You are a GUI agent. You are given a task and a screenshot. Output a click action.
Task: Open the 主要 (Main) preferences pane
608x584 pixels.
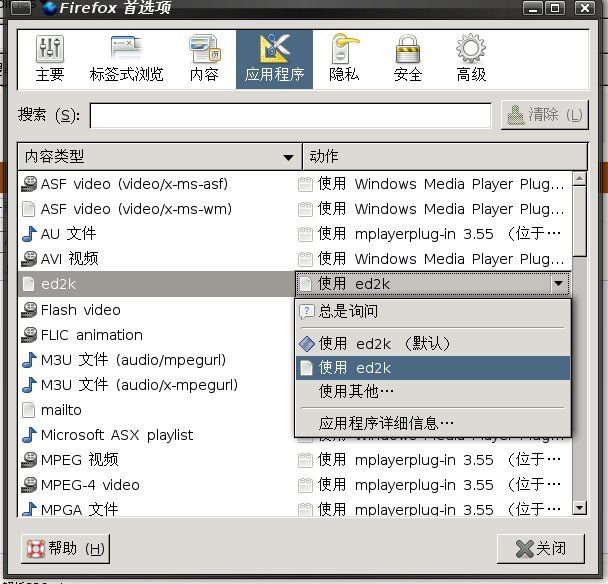coord(50,59)
